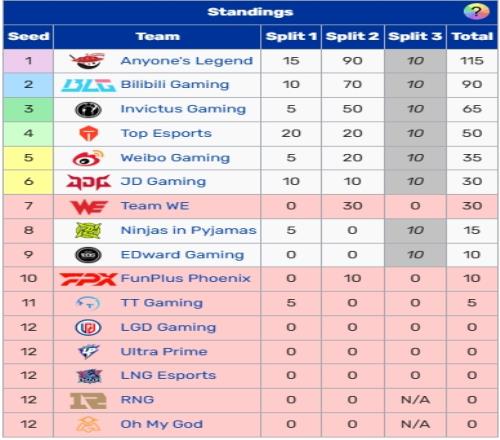Click the JD Gaming red logo

[88, 182]
